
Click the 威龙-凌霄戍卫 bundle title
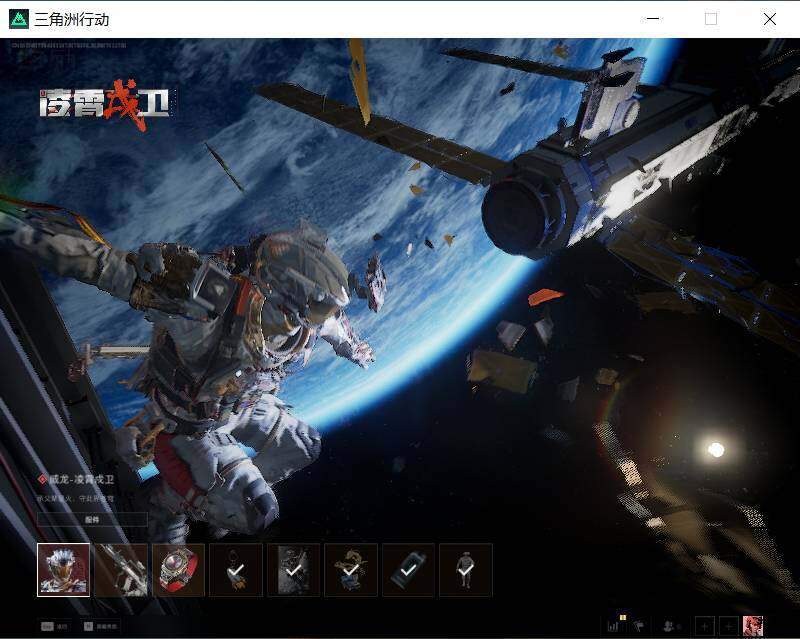tap(82, 479)
